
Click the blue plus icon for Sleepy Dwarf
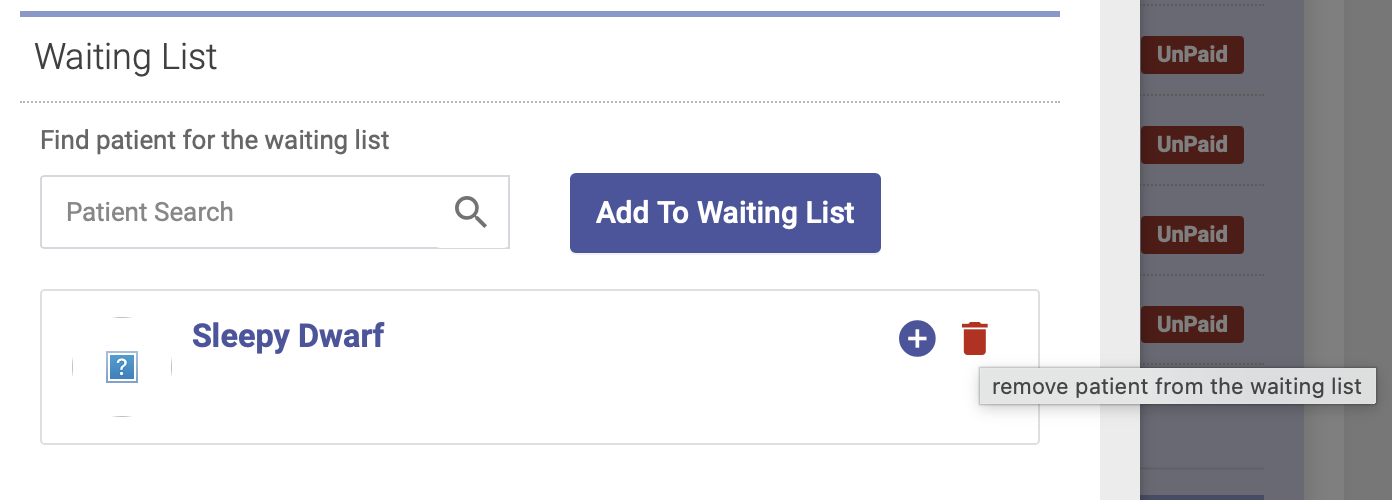[917, 339]
